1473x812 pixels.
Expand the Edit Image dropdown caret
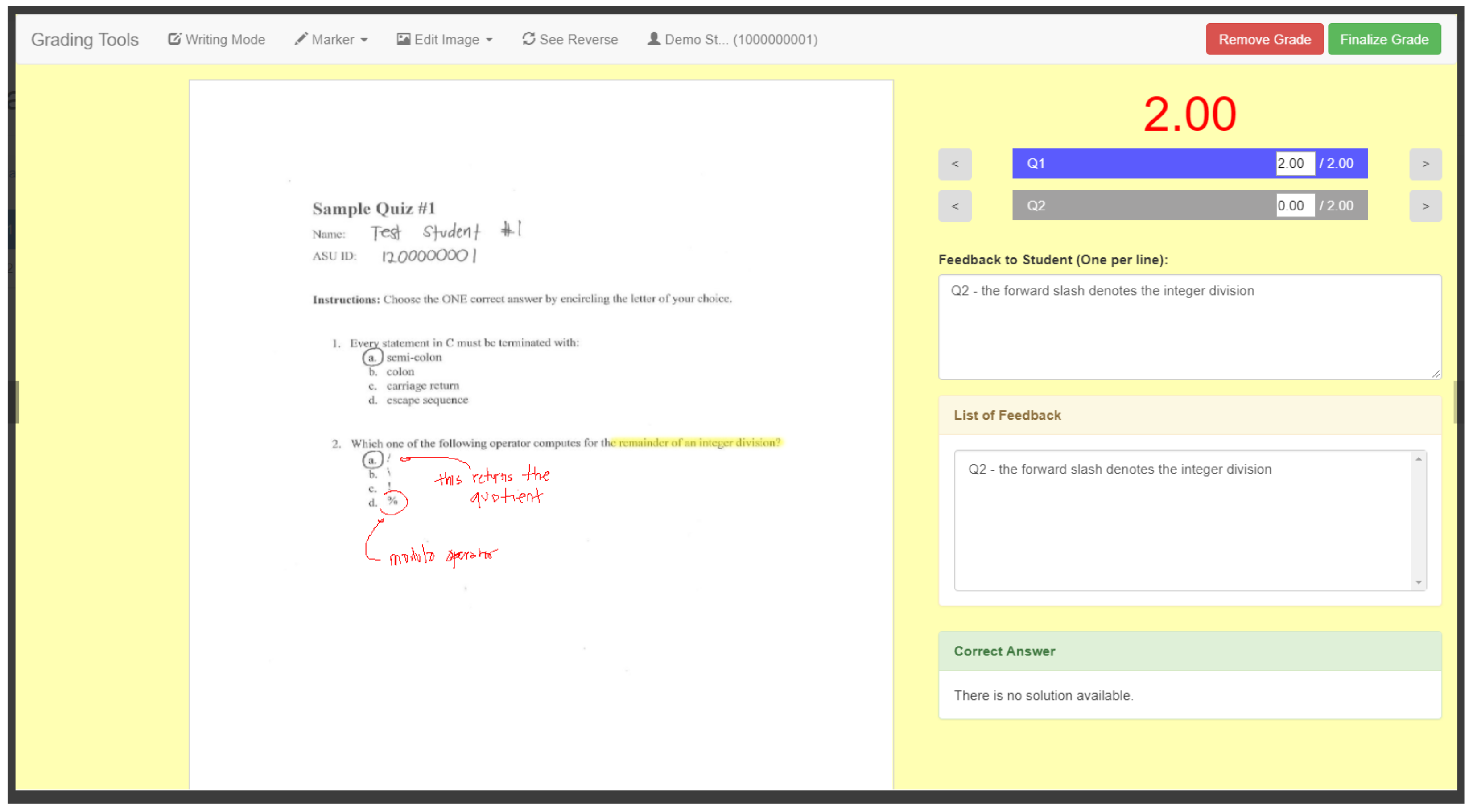[489, 41]
